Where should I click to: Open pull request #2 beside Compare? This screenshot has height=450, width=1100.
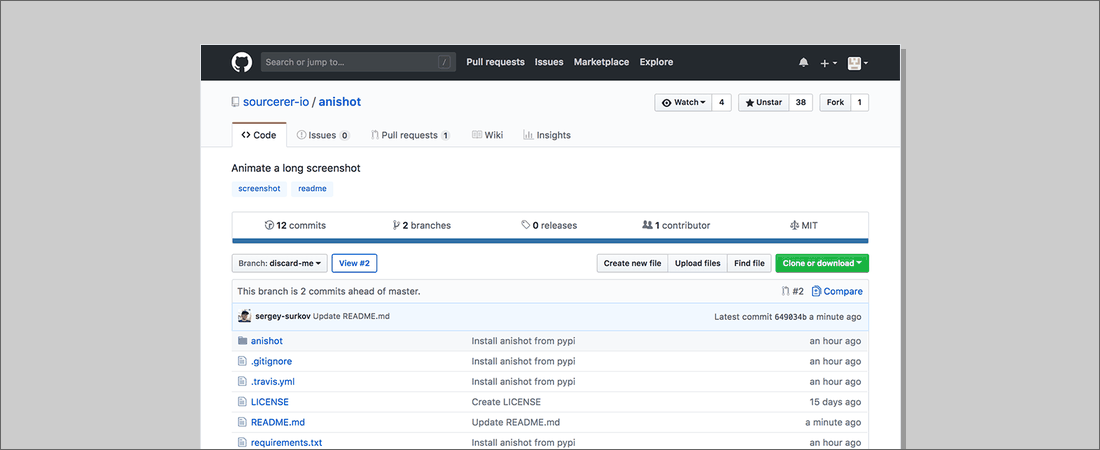pyautogui.click(x=792, y=291)
